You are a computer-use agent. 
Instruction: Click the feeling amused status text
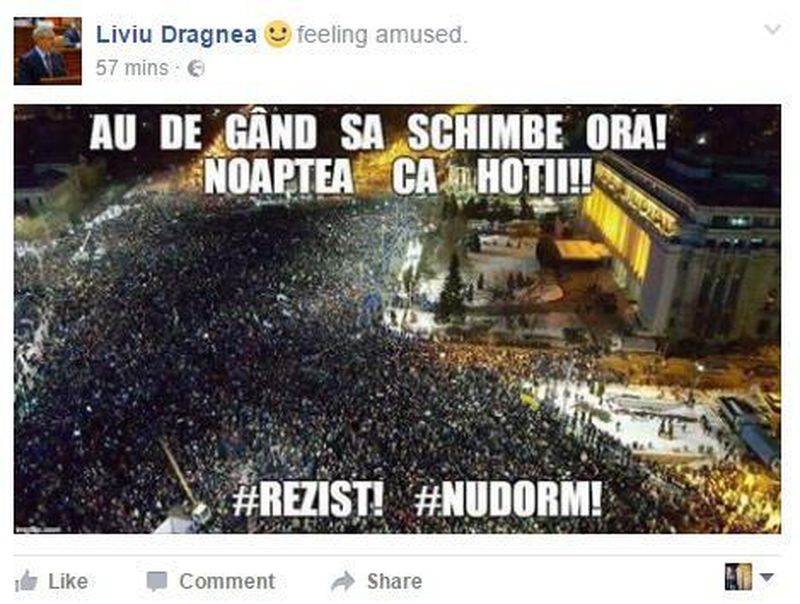[382, 35]
